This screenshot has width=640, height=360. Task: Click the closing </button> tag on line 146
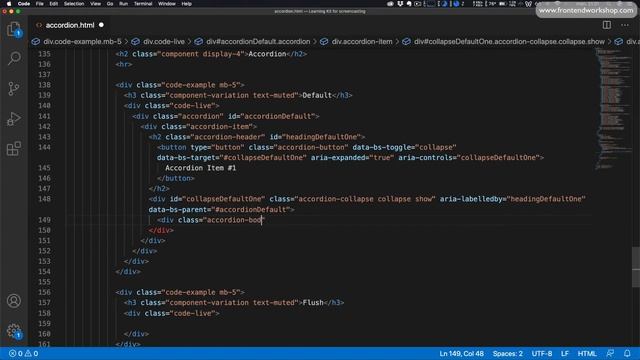point(176,178)
